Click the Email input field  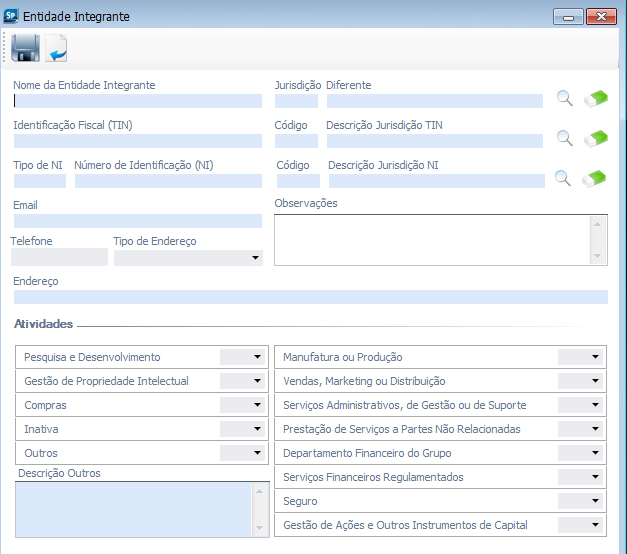137,221
